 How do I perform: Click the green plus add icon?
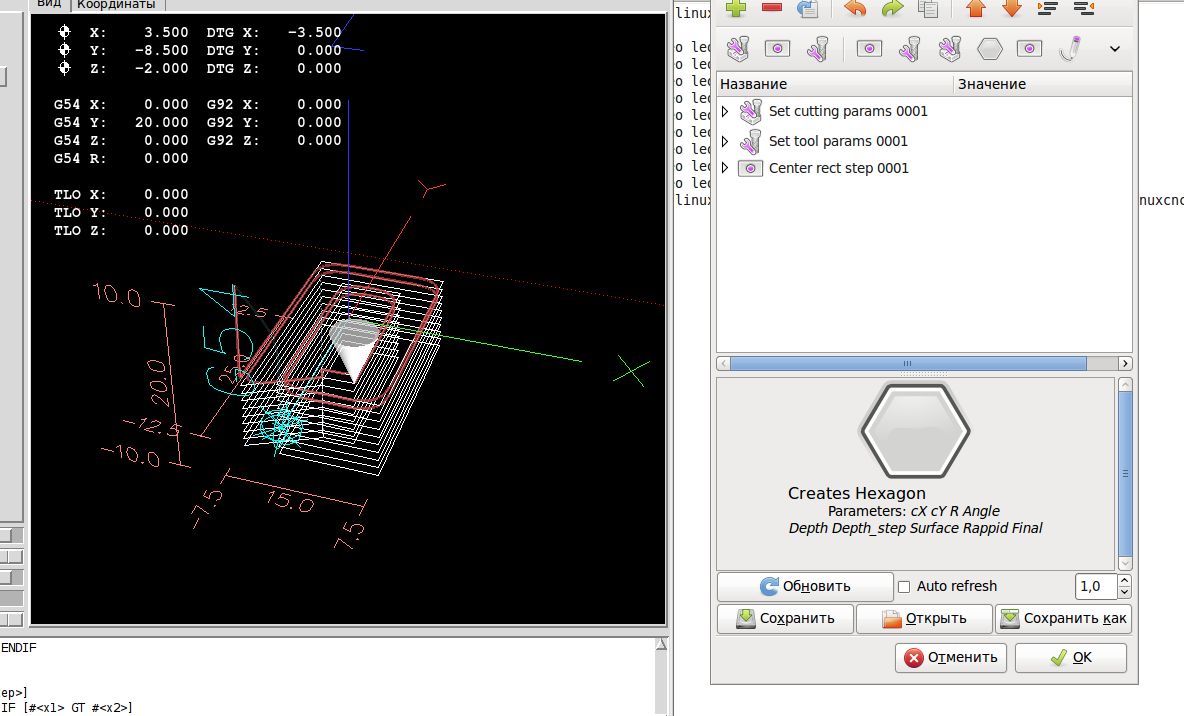(736, 9)
